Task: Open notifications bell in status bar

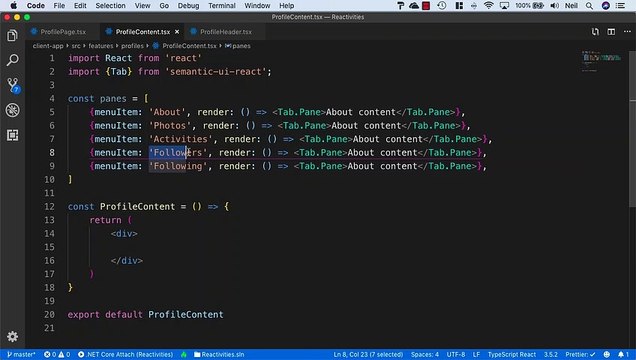Action: [x=623, y=354]
